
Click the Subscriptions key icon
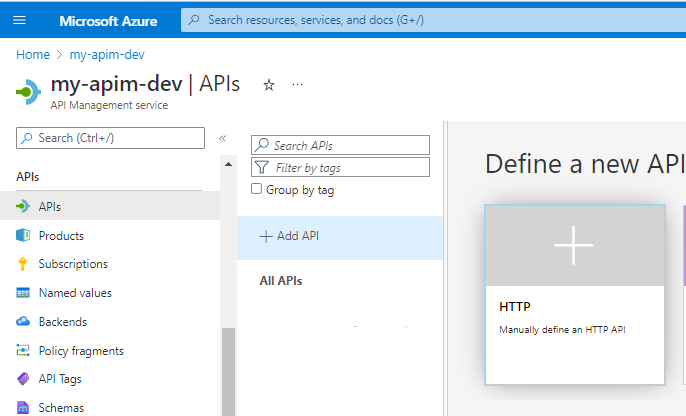tap(23, 264)
